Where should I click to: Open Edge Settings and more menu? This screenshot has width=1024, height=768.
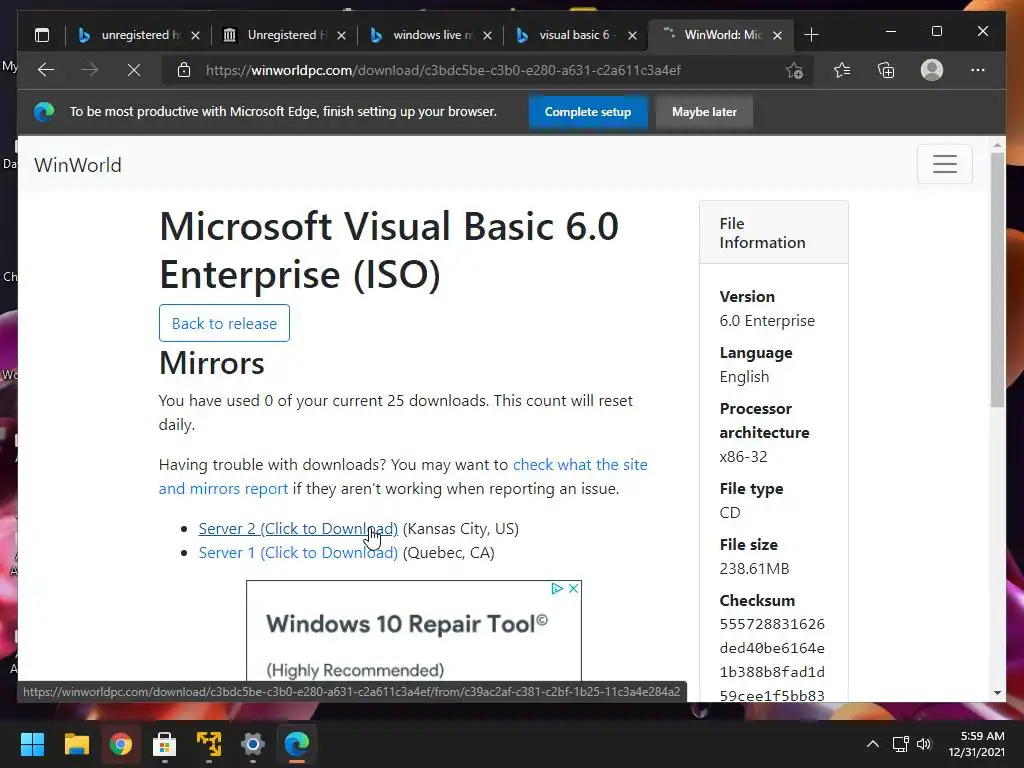[978, 70]
